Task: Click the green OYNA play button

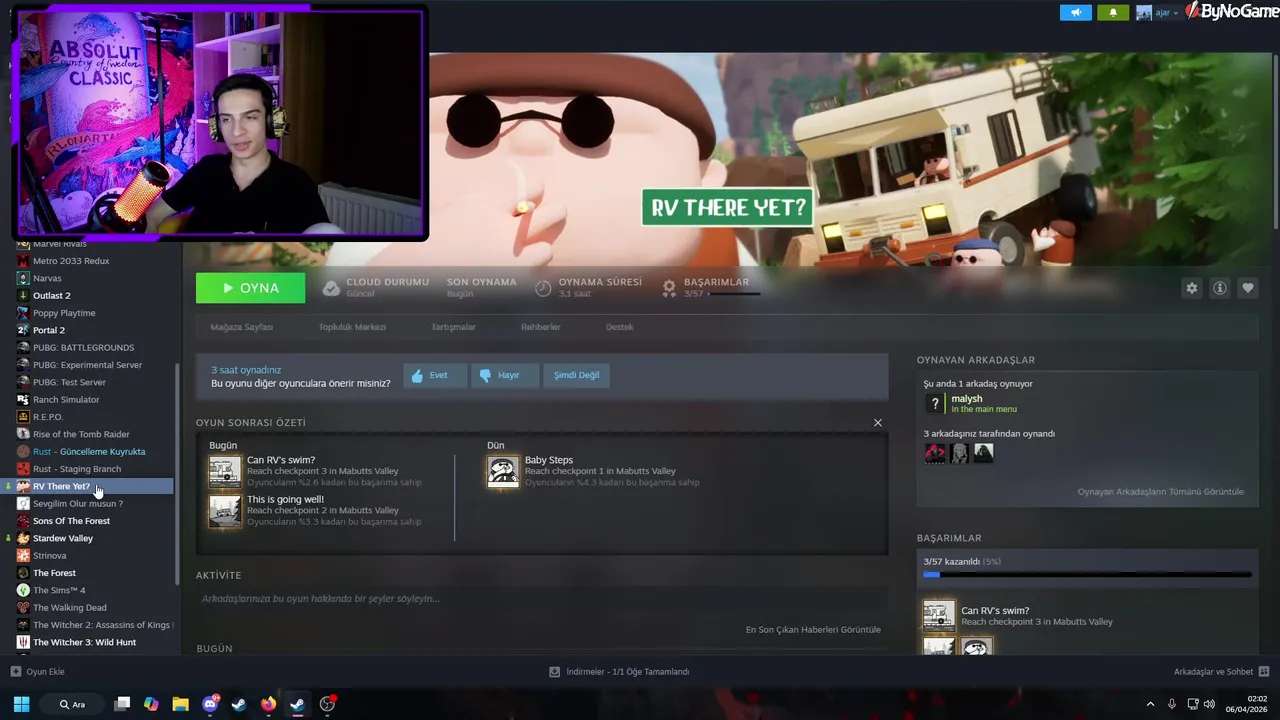Action: [x=250, y=288]
